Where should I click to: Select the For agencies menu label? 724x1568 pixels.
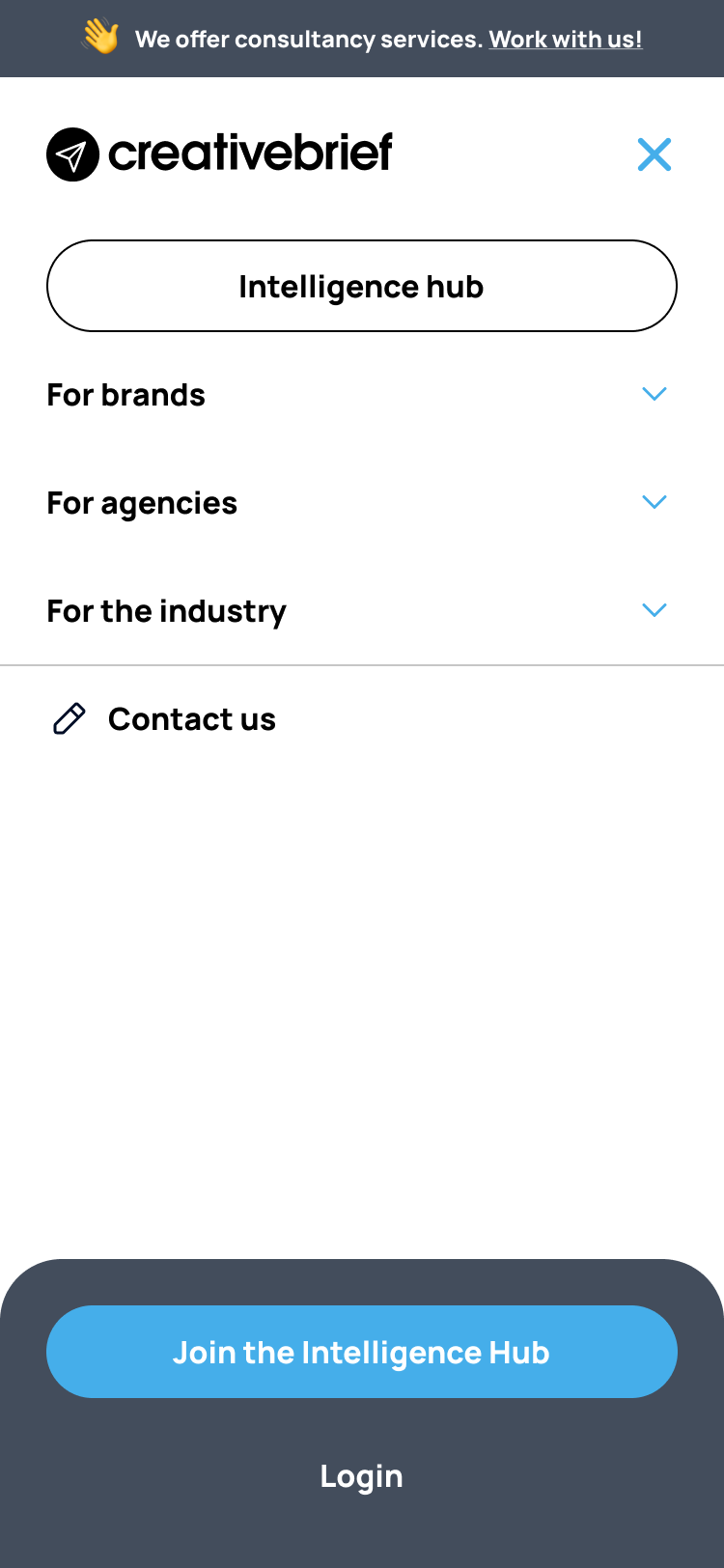[142, 504]
